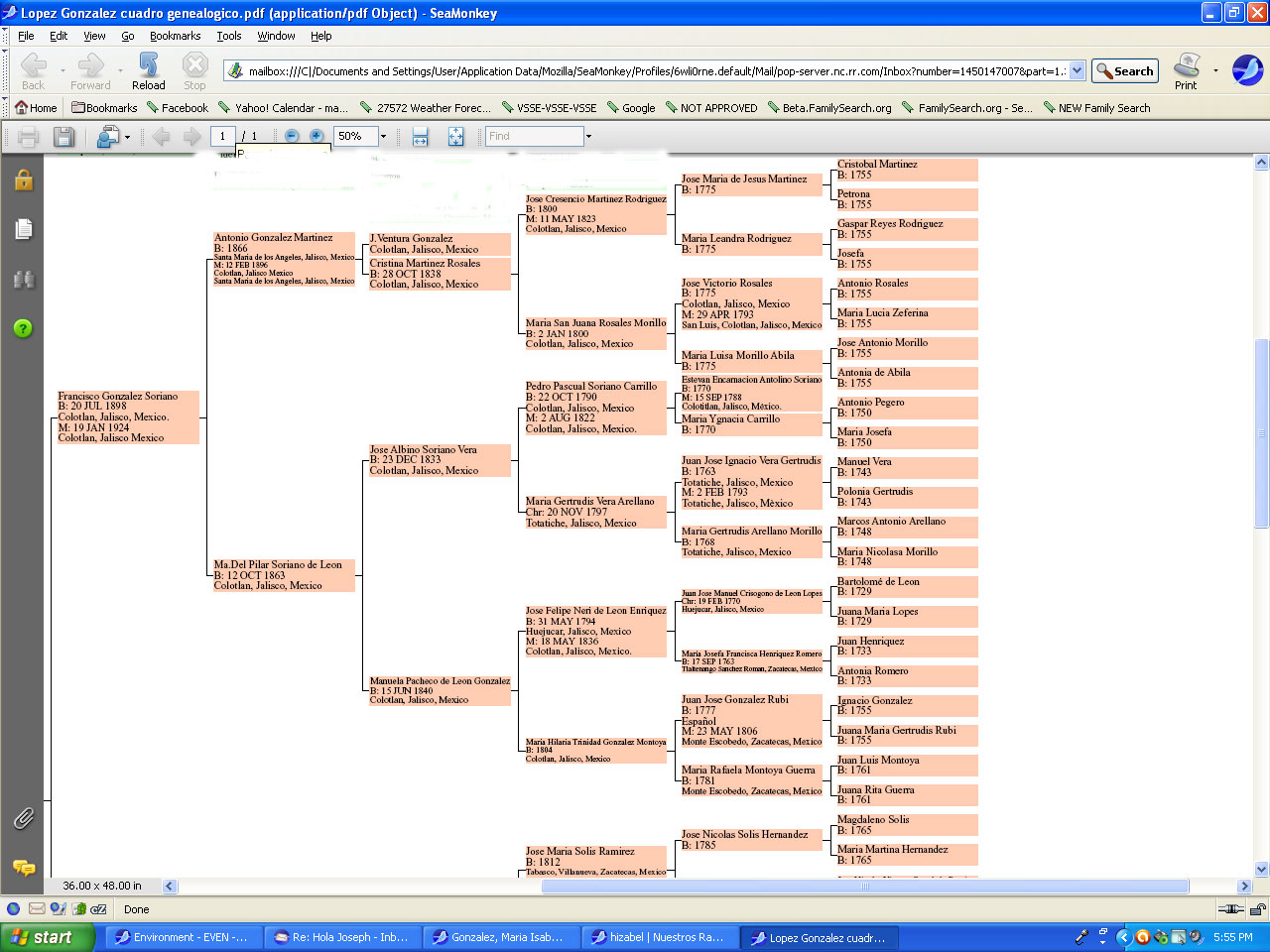Click the fit width scrolling icon
Image resolution: width=1270 pixels, height=952 pixels.
click(420, 137)
